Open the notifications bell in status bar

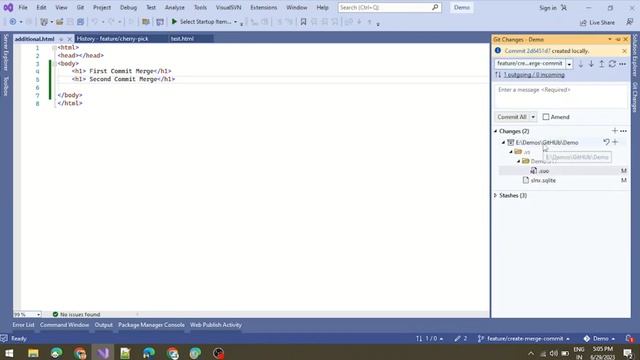(x=629, y=338)
